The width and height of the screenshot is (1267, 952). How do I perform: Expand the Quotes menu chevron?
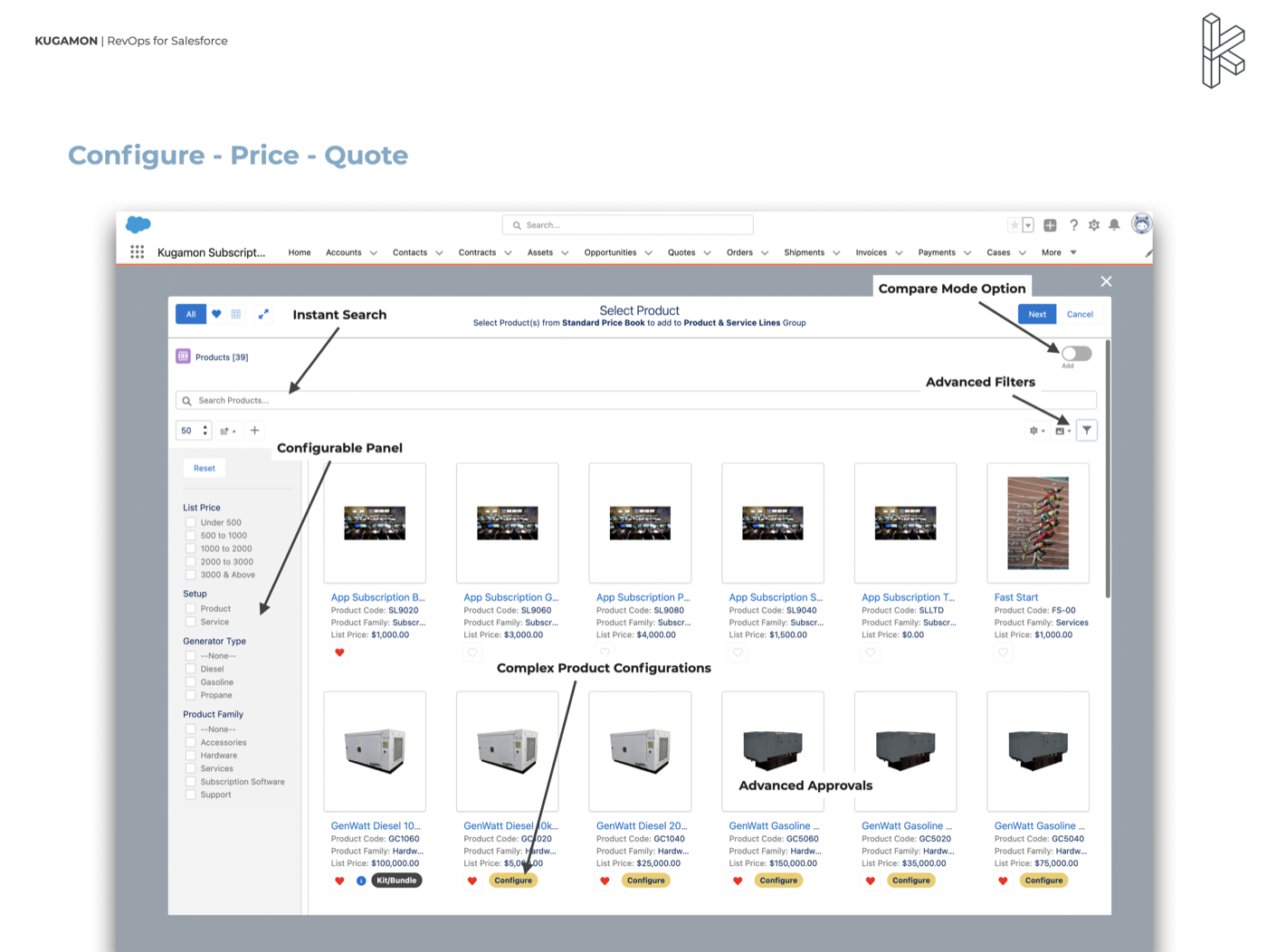tap(708, 252)
